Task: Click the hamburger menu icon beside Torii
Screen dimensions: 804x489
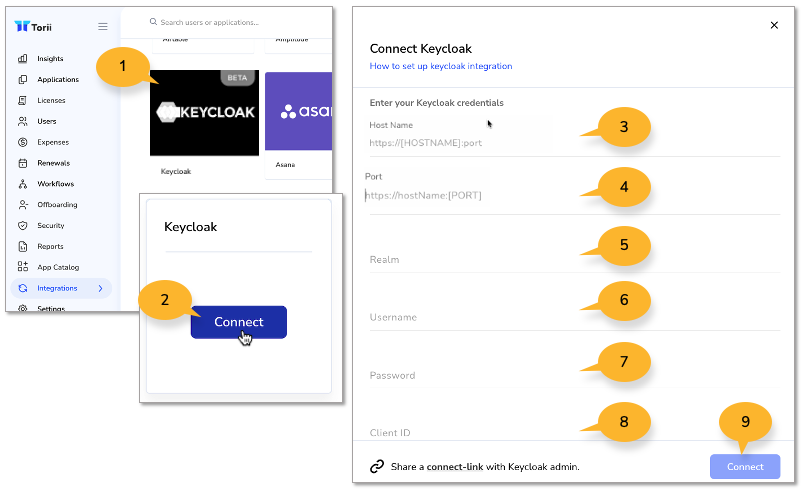Action: 103,27
